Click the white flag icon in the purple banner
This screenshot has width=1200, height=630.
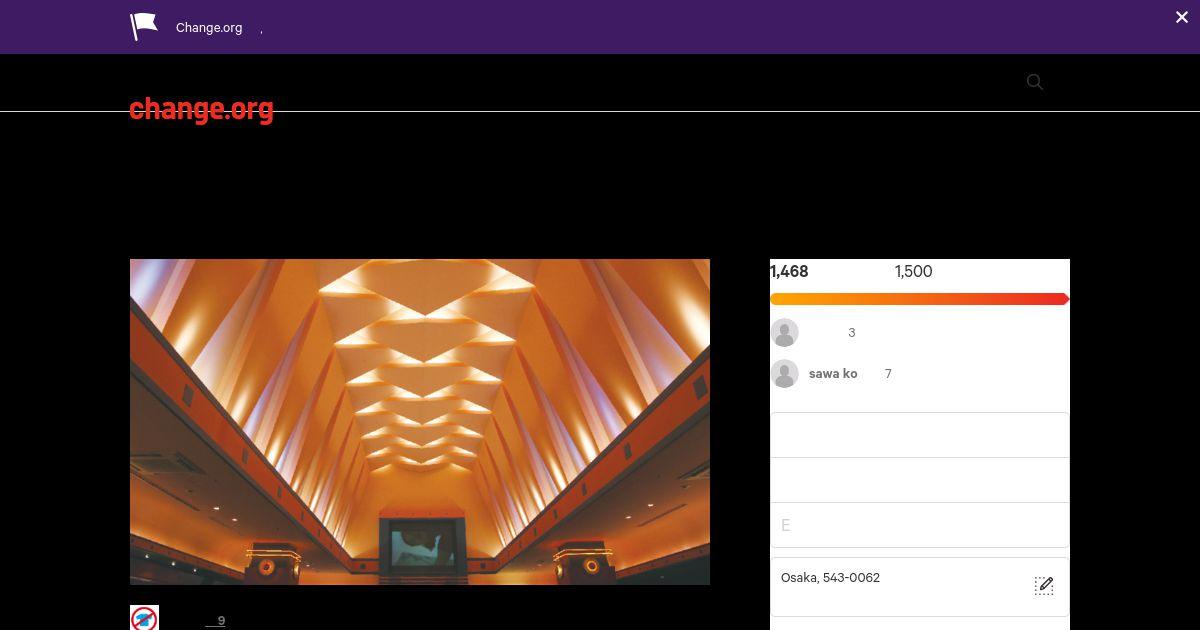(x=144, y=27)
